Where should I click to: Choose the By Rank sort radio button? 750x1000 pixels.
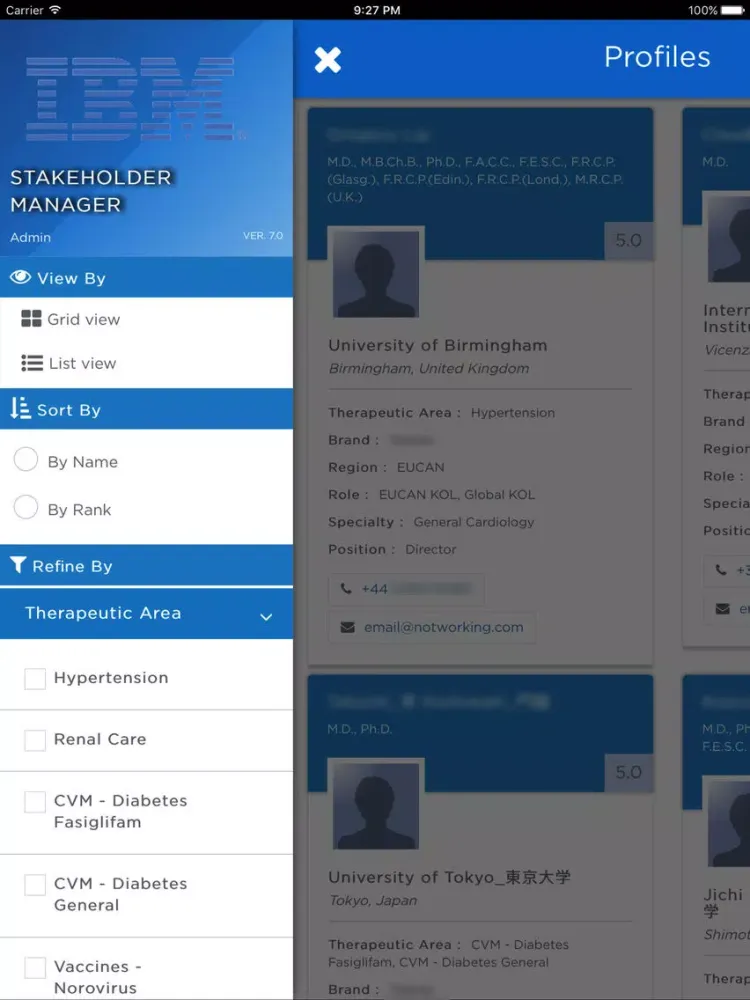coord(26,508)
